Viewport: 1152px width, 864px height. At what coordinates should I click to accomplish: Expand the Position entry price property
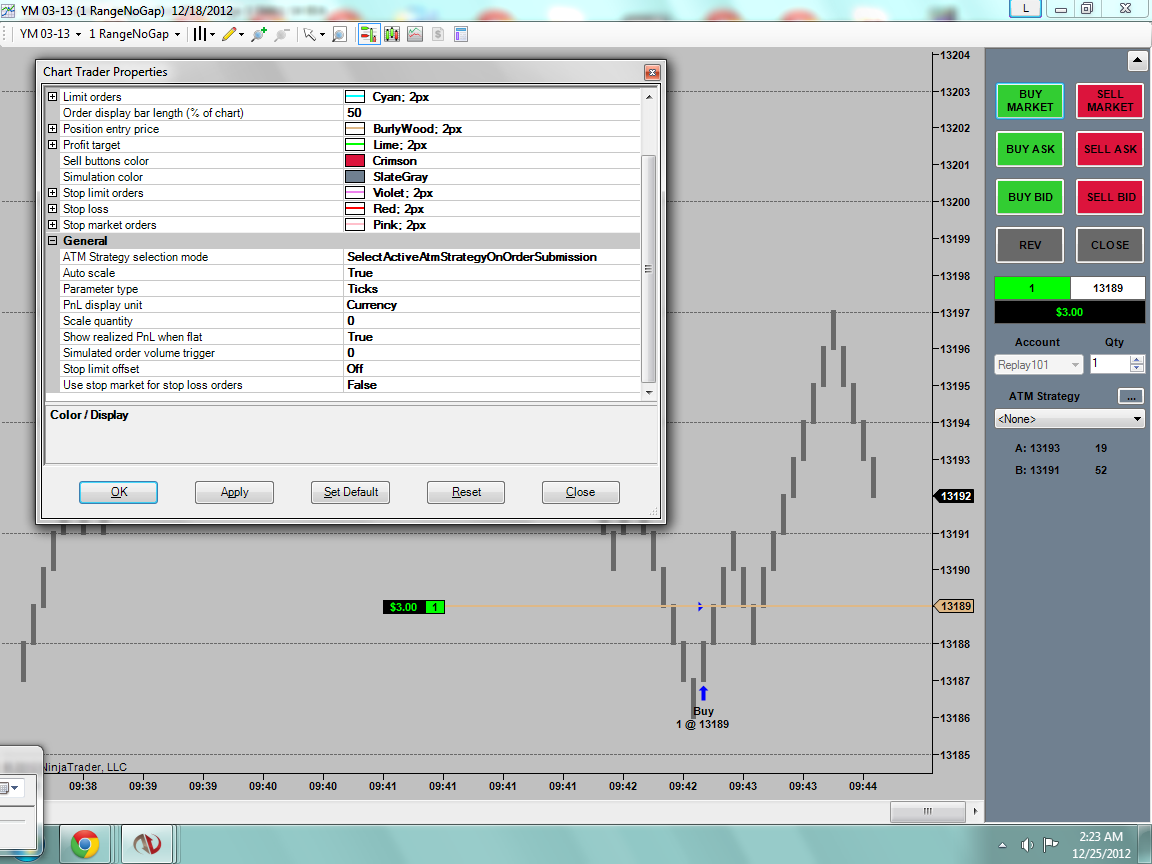click(52, 129)
